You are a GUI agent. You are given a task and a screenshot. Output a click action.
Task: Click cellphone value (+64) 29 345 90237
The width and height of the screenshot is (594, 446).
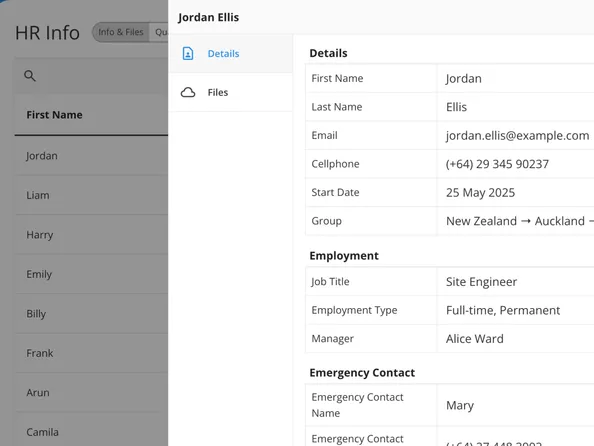point(497,164)
